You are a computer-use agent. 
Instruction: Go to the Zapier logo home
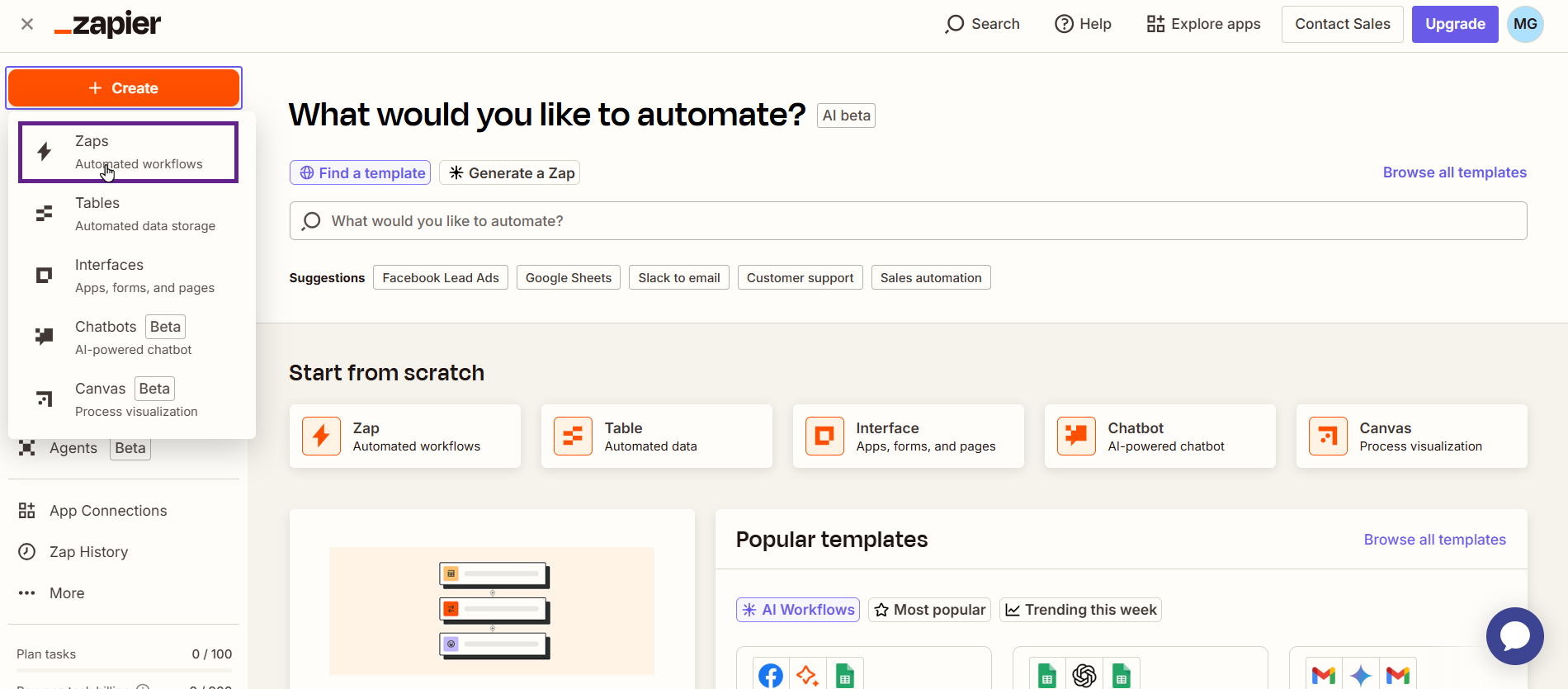[x=108, y=25]
